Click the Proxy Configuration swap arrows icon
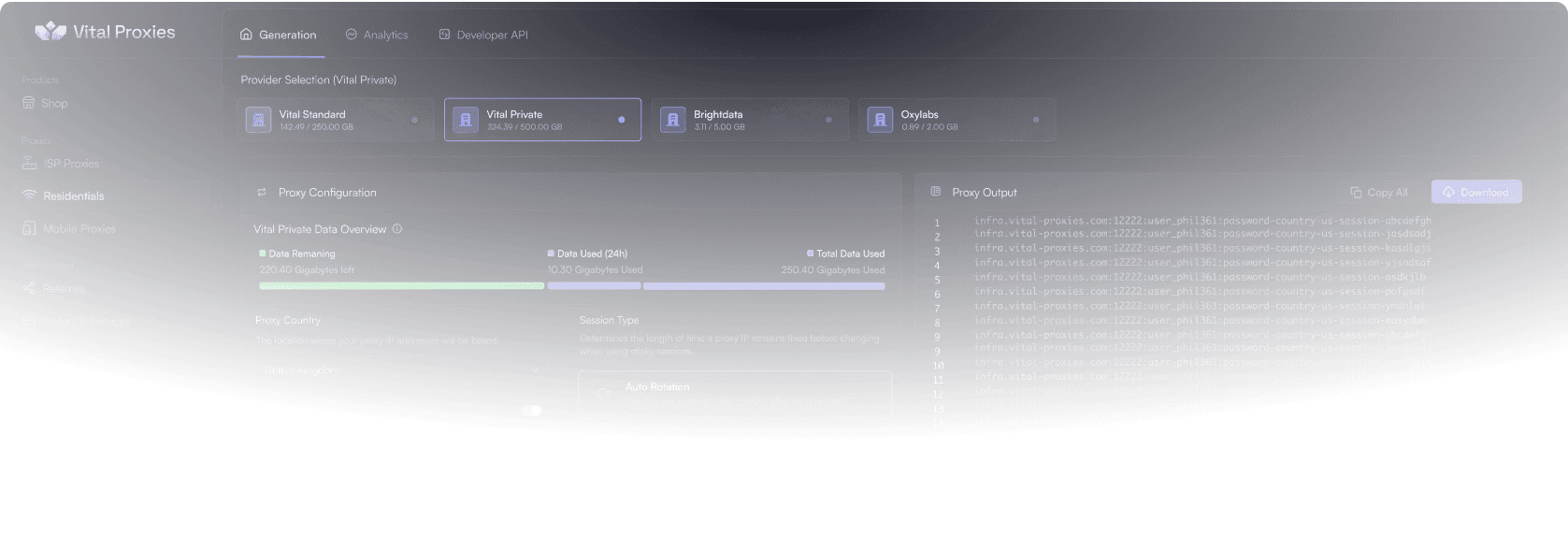The height and width of the screenshot is (536, 1568). (x=262, y=193)
